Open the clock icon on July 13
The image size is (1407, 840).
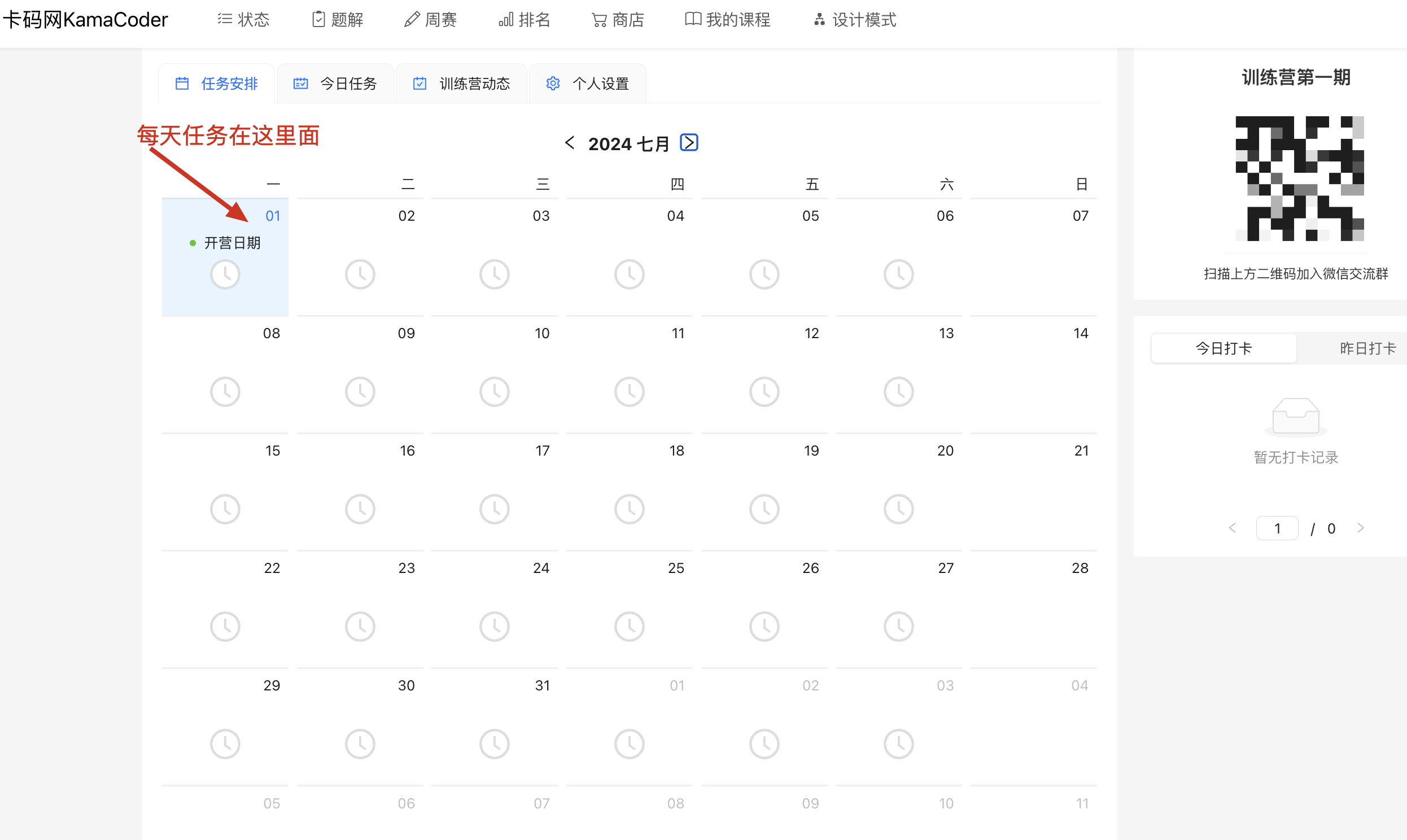(x=899, y=392)
